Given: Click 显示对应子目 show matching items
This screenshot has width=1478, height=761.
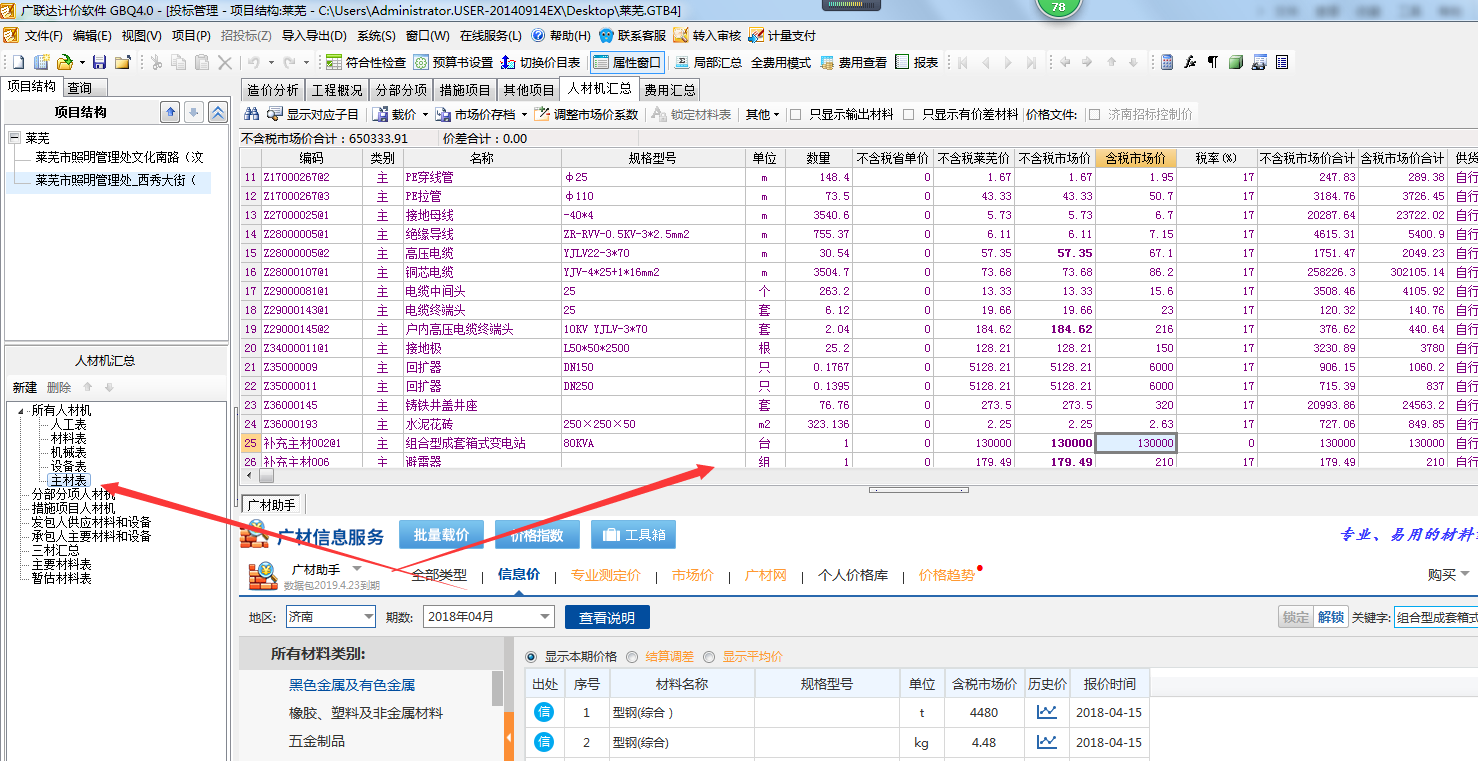Looking at the screenshot, I should pyautogui.click(x=314, y=114).
